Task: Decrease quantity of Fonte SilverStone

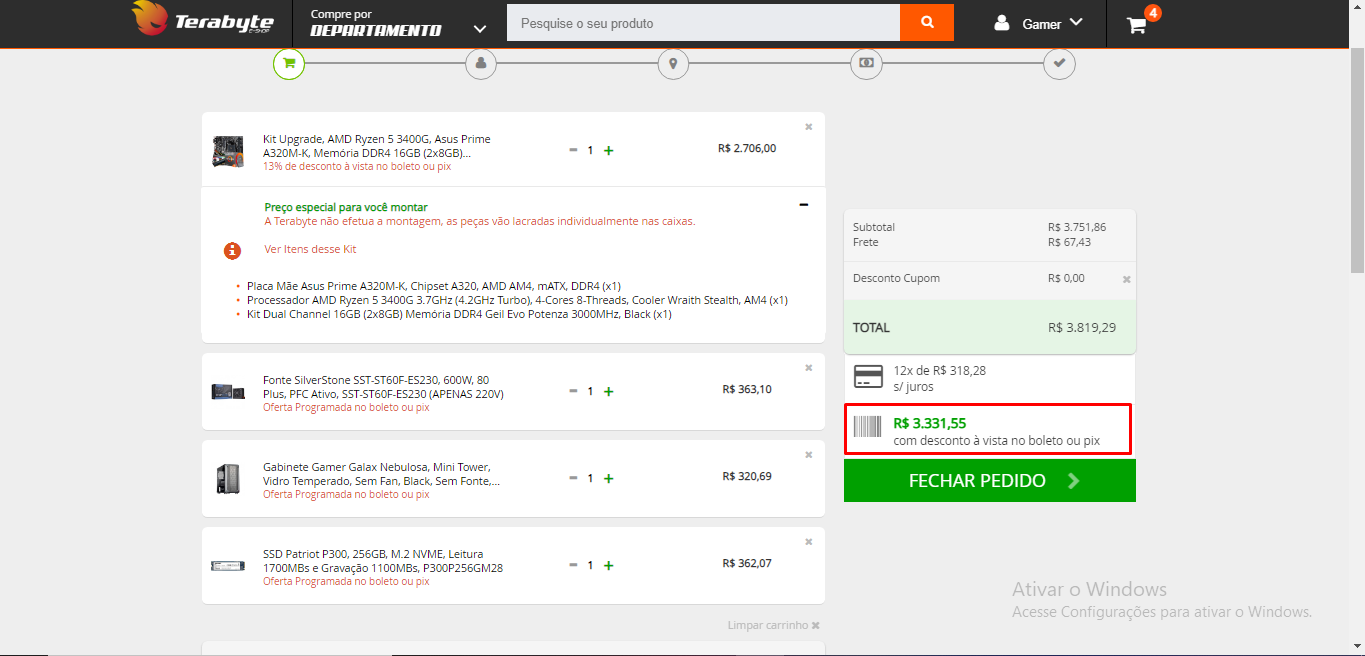Action: click(573, 391)
